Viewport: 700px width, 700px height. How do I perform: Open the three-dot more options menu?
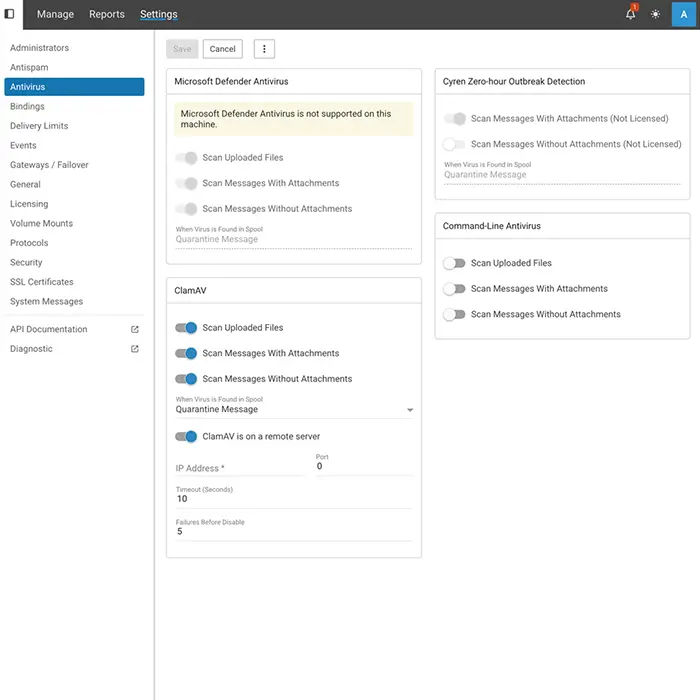point(264,49)
